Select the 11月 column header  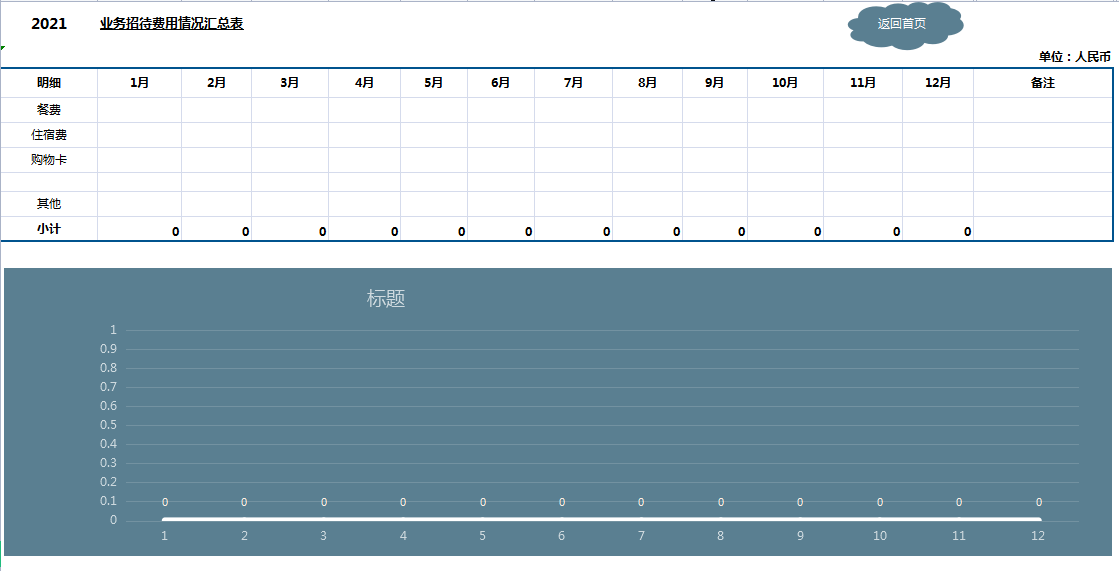coord(863,83)
